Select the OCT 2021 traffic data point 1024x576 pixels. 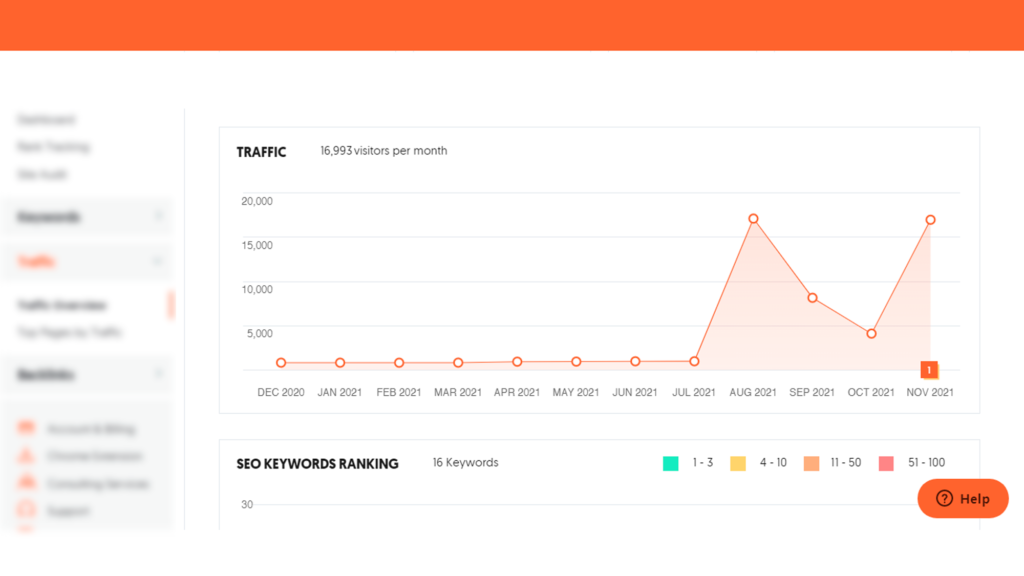tap(871, 334)
